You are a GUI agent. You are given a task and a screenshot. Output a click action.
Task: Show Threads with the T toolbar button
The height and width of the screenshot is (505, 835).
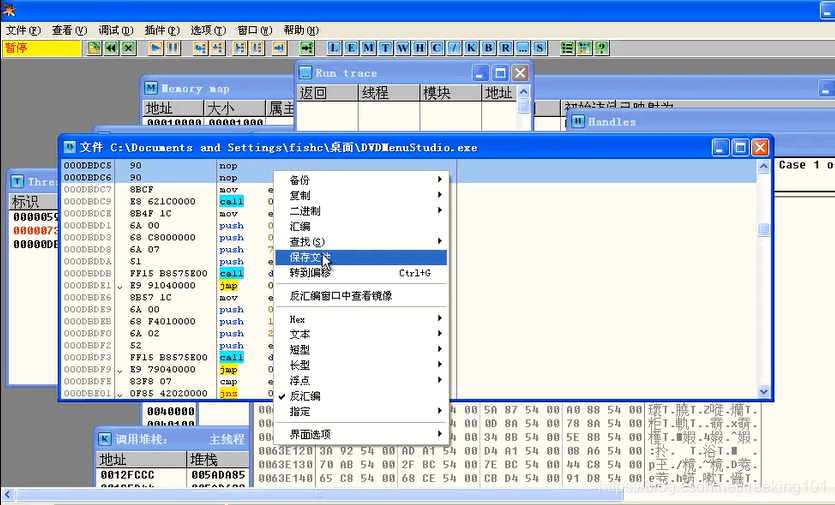tap(385, 48)
